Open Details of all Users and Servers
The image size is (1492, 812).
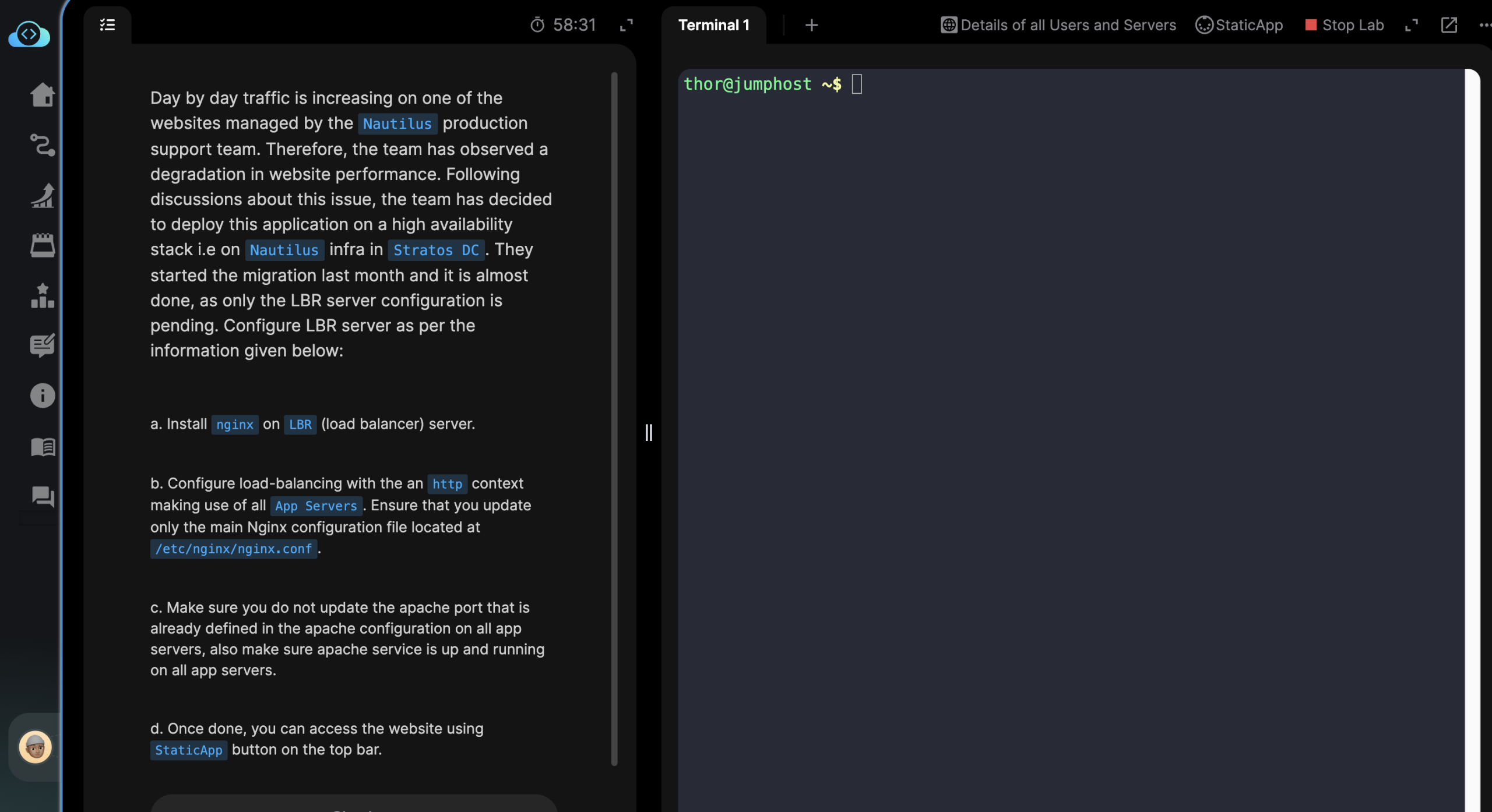point(1058,25)
